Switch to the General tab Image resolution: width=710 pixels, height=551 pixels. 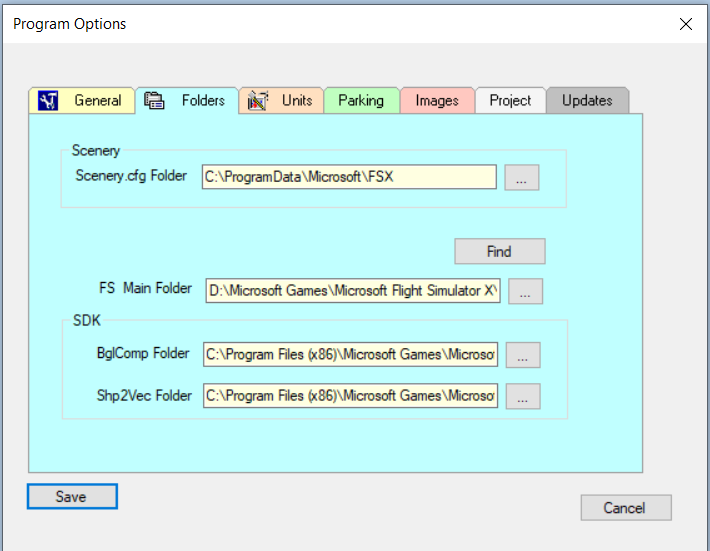tap(97, 101)
